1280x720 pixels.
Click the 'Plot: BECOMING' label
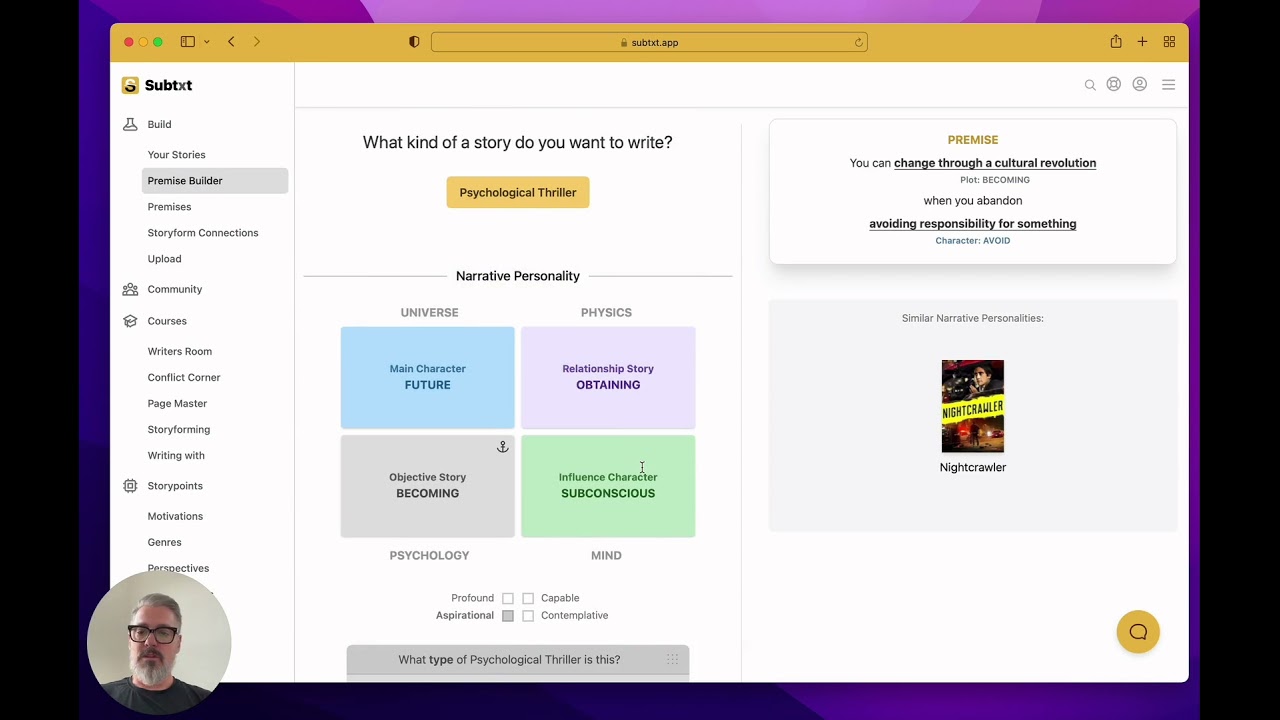click(x=995, y=180)
